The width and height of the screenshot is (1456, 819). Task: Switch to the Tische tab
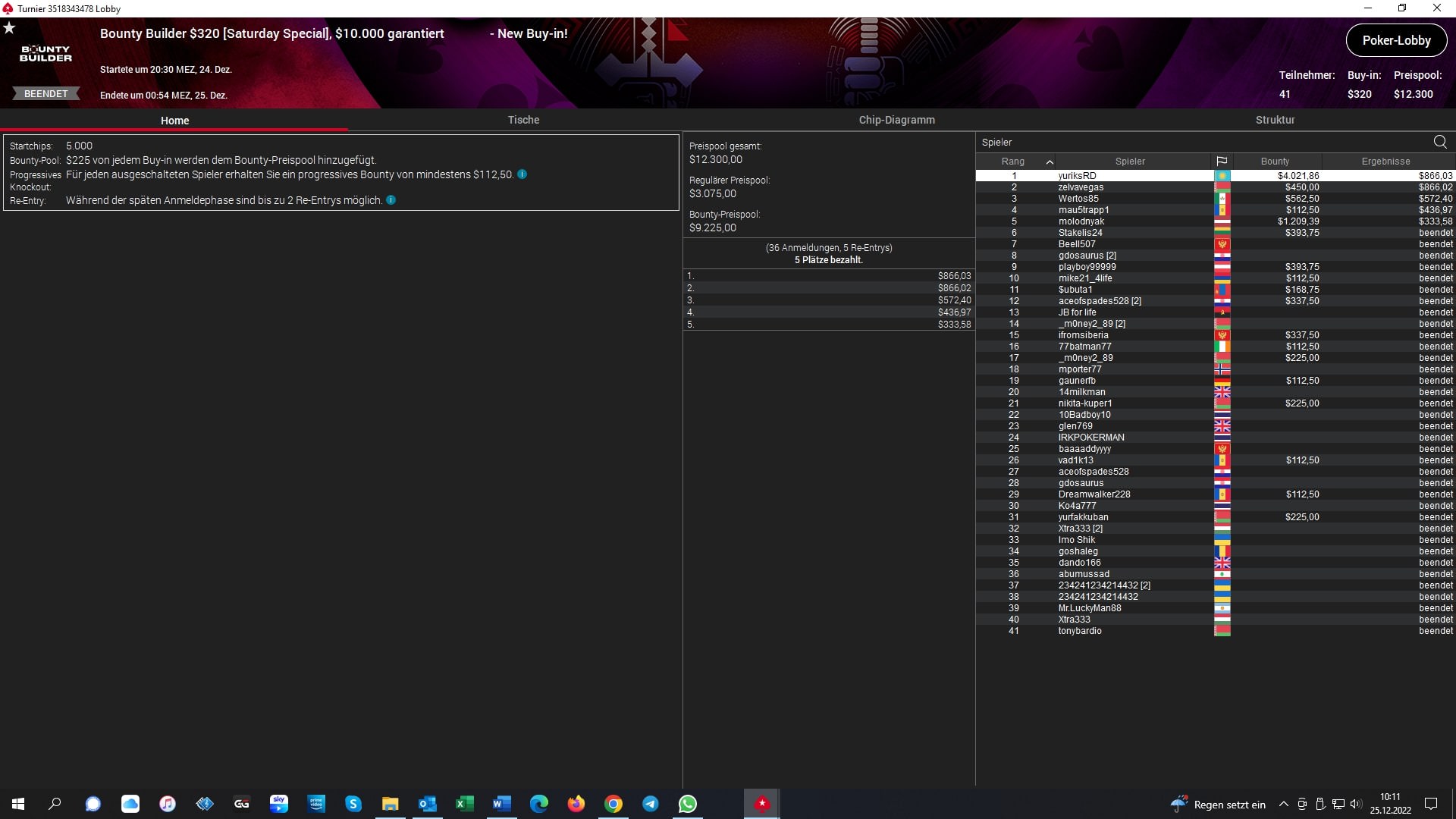(523, 120)
